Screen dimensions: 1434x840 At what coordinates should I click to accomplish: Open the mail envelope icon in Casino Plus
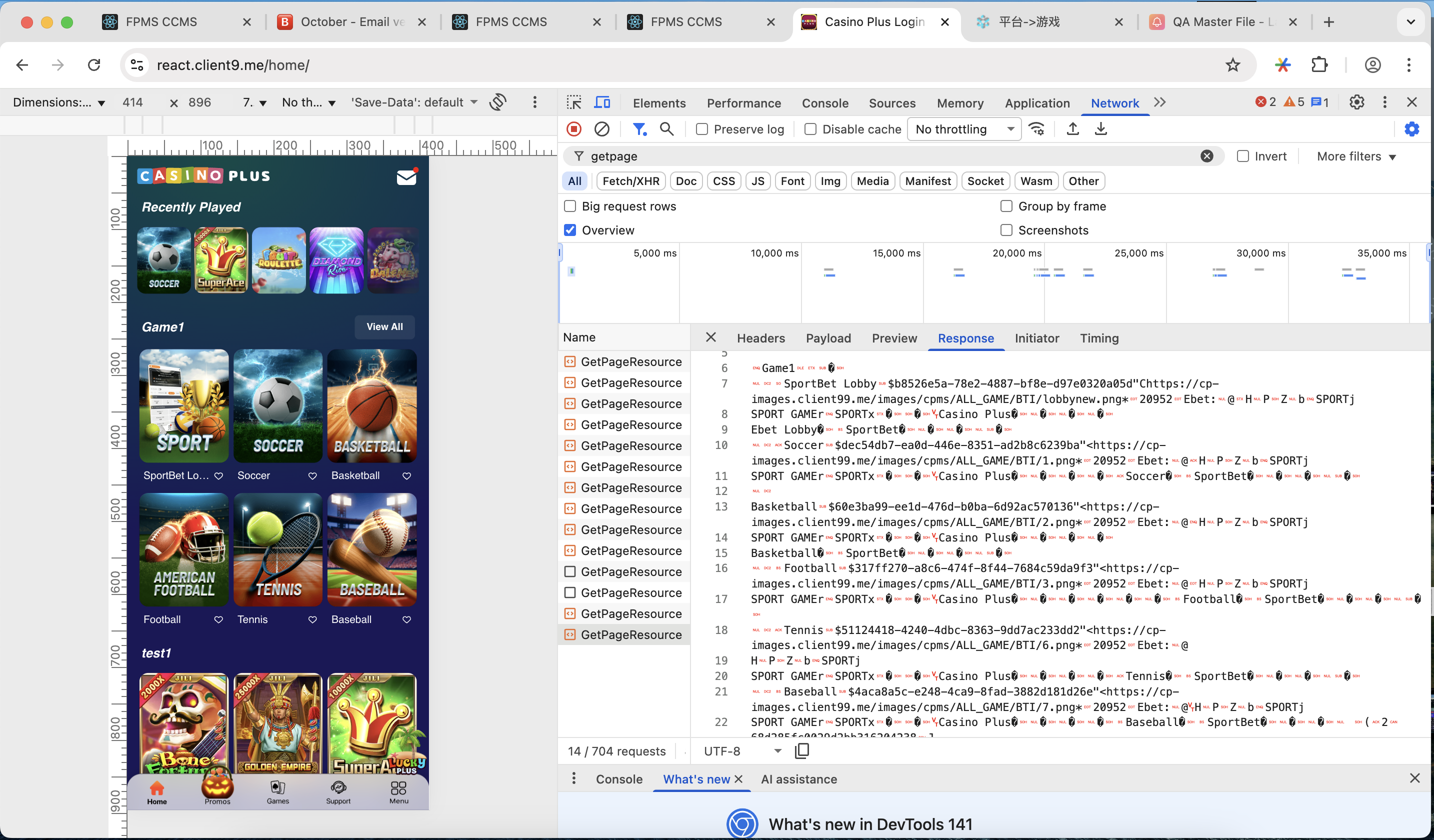[406, 177]
